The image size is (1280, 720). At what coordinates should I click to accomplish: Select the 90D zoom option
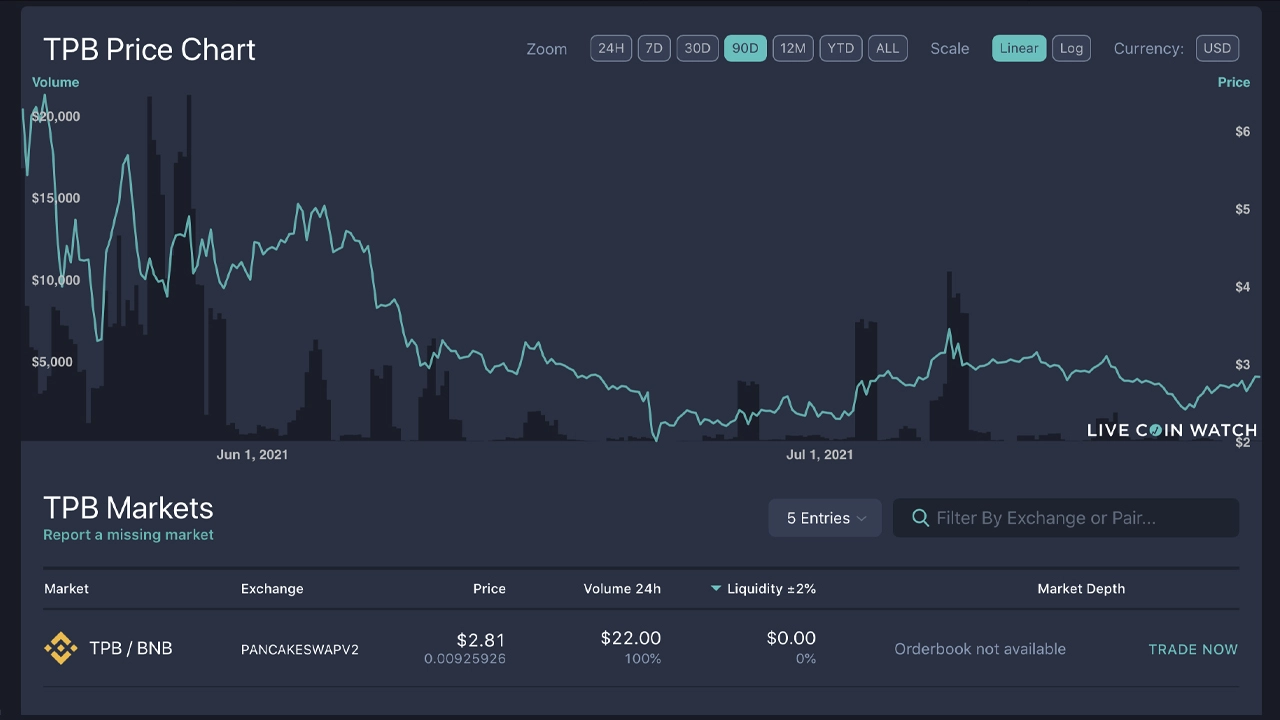(745, 48)
